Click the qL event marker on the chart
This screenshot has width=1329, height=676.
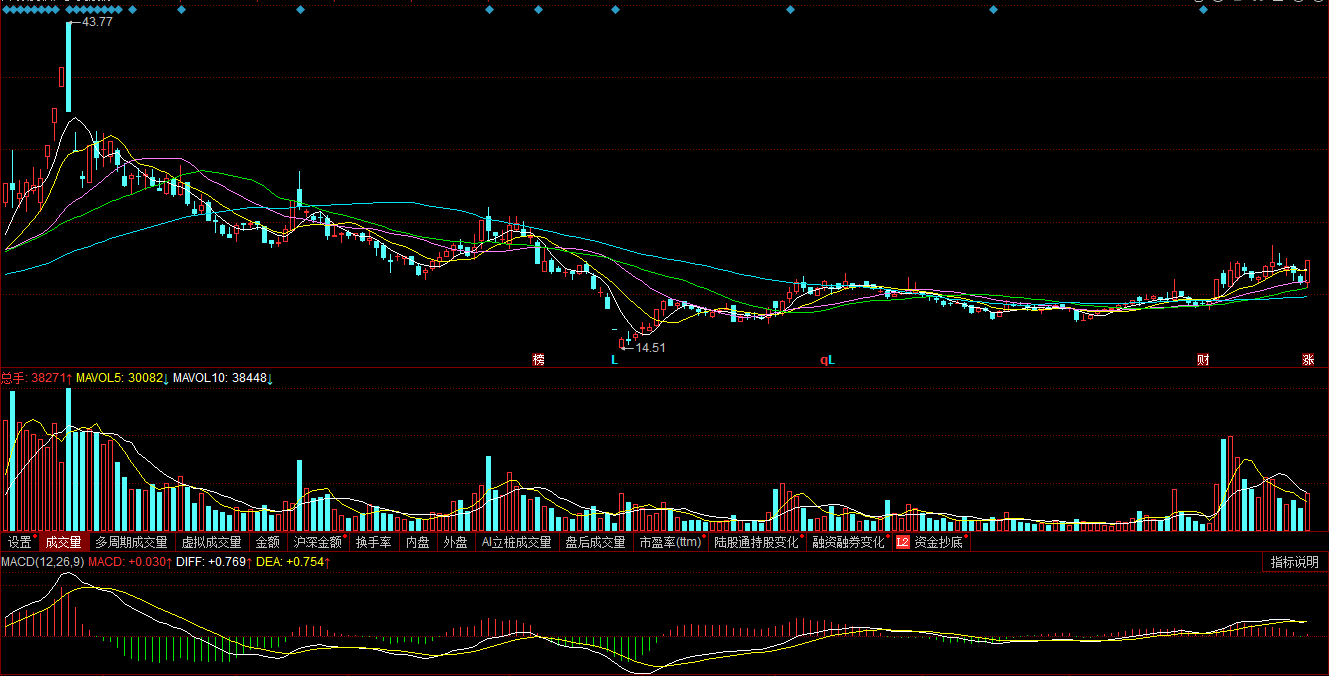tap(827, 359)
